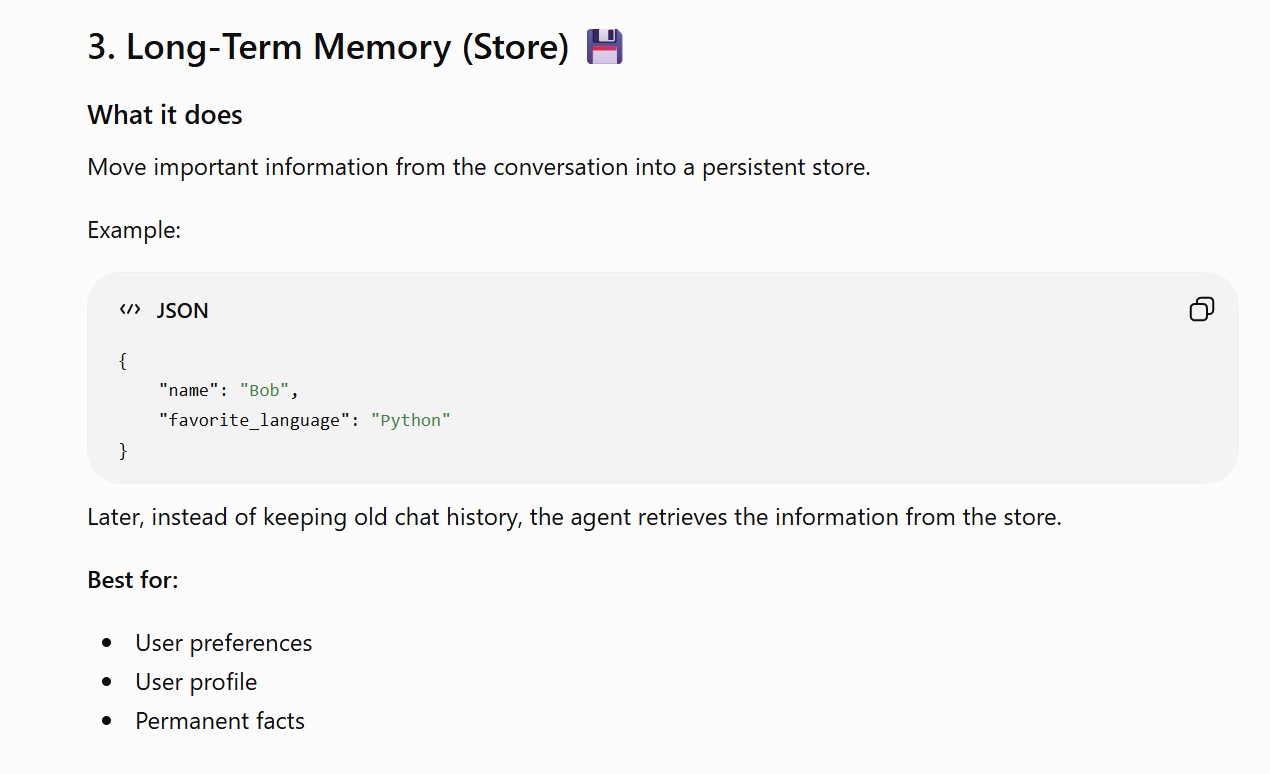The image size is (1270, 774).
Task: Click the "Bob" string value in code
Action: coord(265,390)
